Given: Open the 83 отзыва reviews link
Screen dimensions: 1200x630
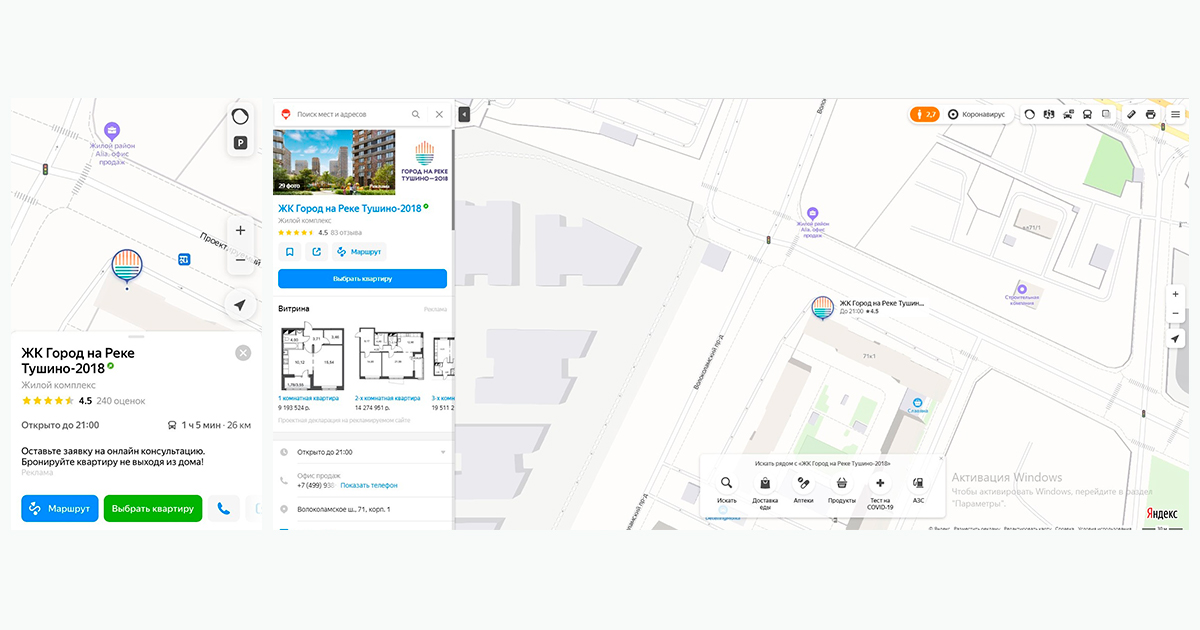Looking at the screenshot, I should [346, 232].
